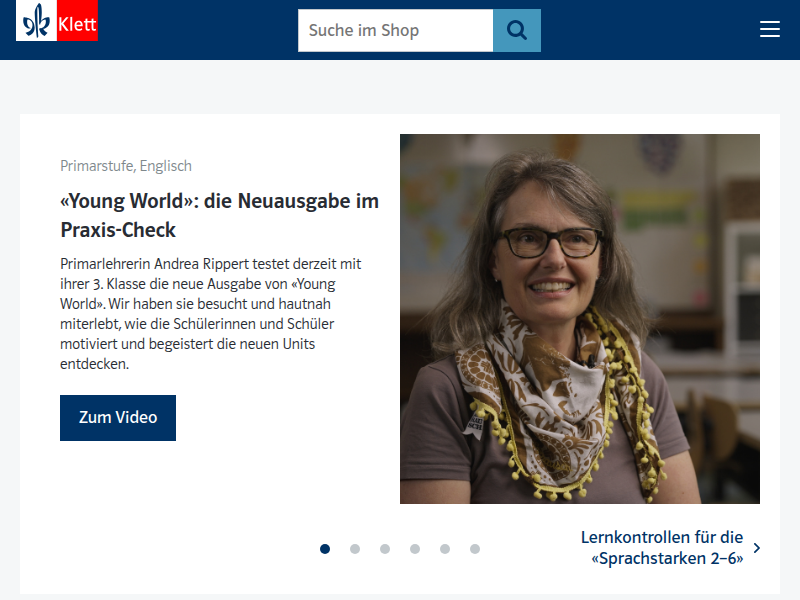This screenshot has width=800, height=600.
Task: Click the red Klett wordmark
Action: click(x=79, y=21)
